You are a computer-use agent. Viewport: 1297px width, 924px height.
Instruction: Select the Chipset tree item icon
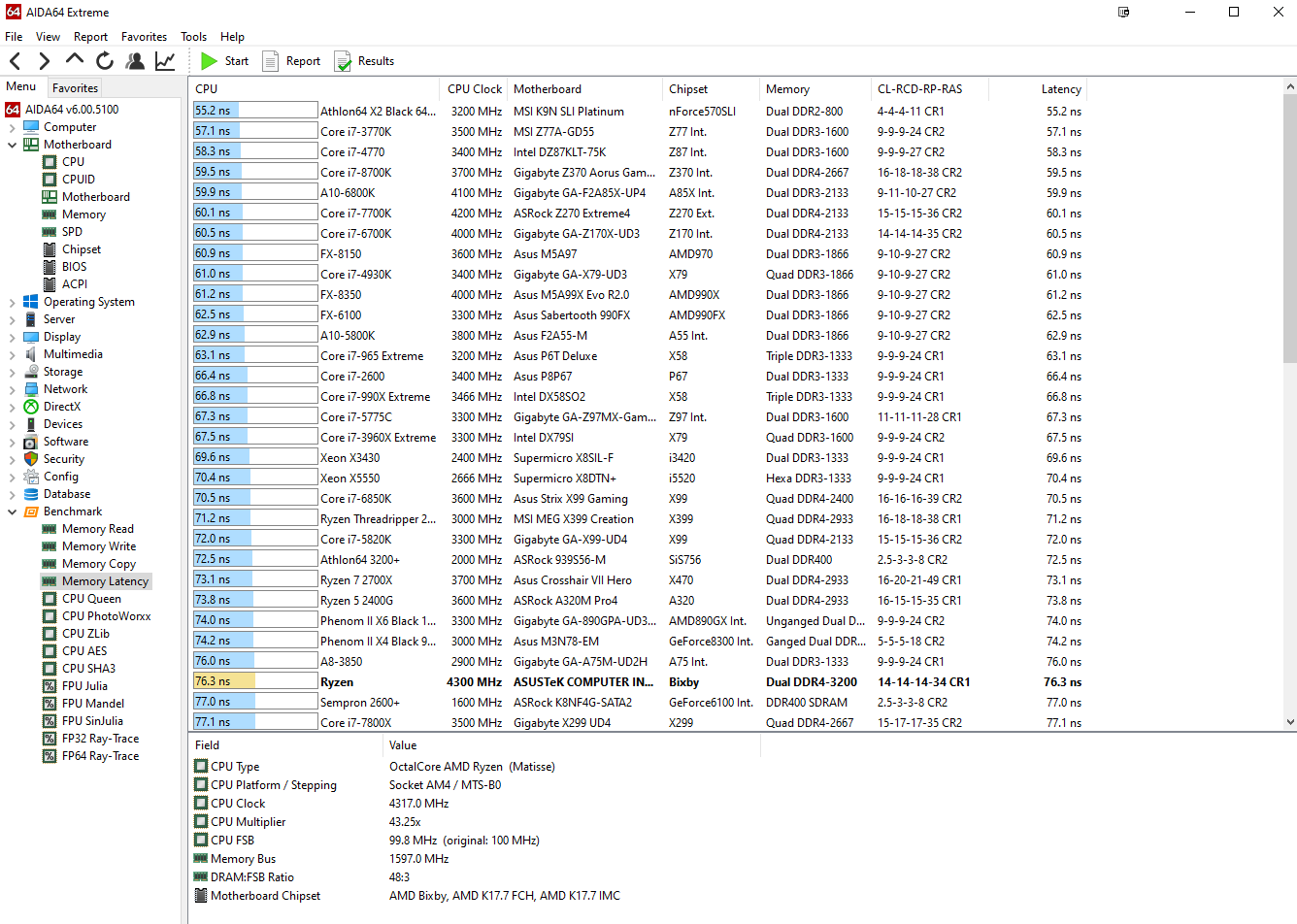pyautogui.click(x=50, y=249)
